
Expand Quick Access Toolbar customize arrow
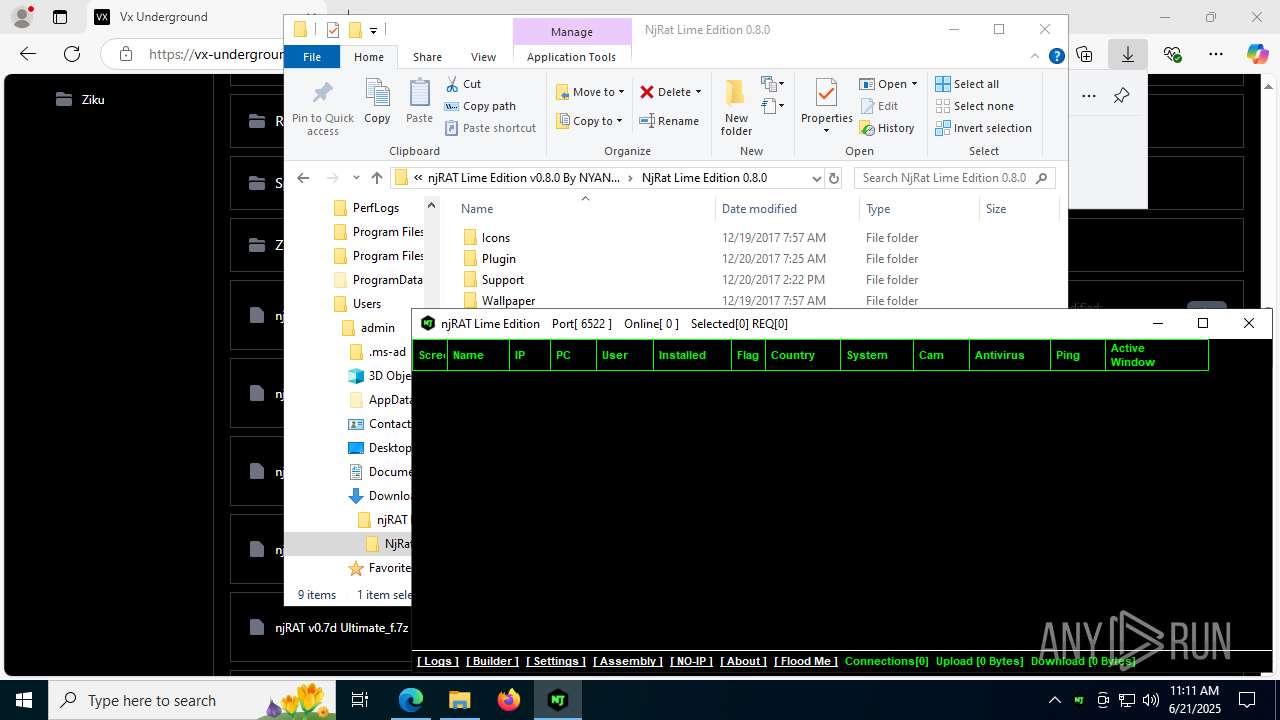point(373,30)
